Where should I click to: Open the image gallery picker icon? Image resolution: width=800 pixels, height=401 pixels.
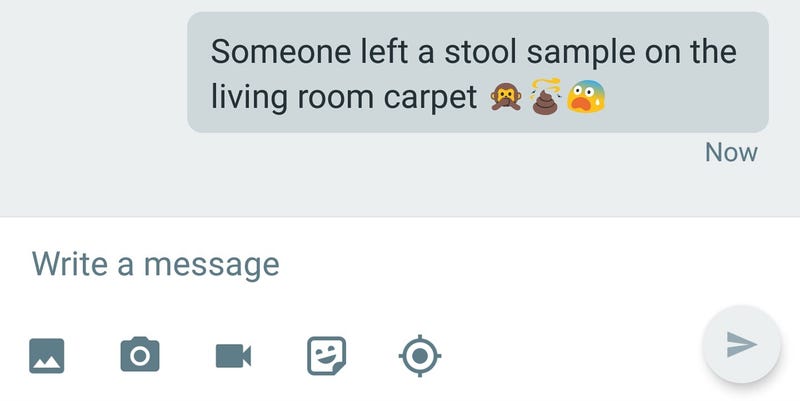(46, 356)
